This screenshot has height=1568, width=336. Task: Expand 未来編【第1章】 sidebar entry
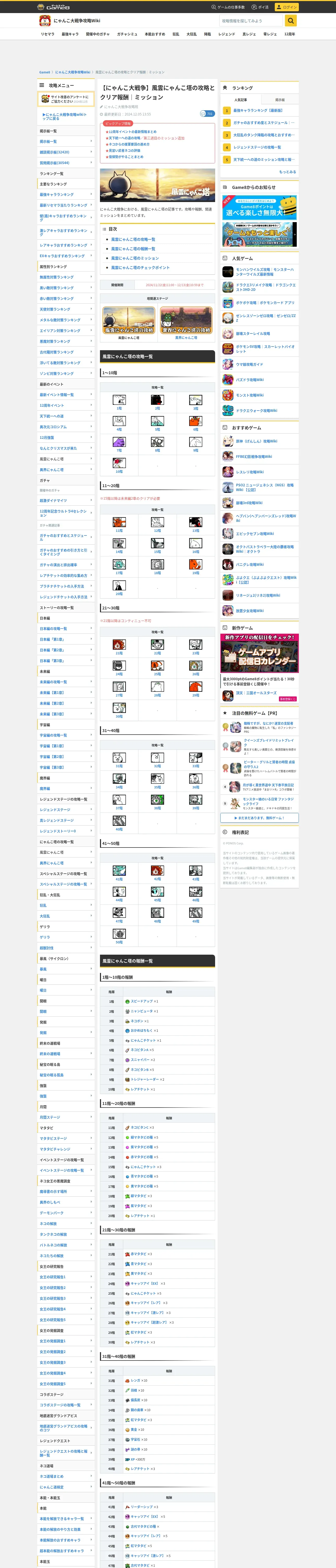point(66,693)
